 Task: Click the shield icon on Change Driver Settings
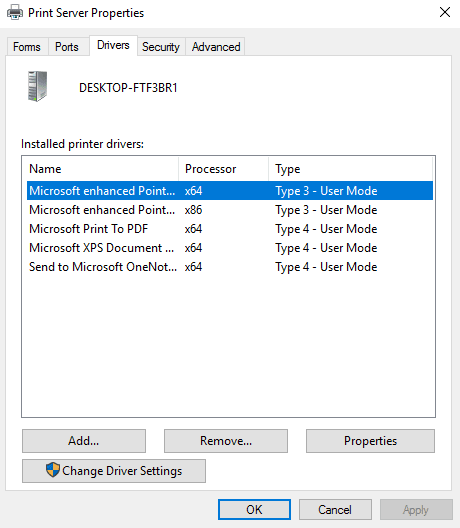(53, 470)
